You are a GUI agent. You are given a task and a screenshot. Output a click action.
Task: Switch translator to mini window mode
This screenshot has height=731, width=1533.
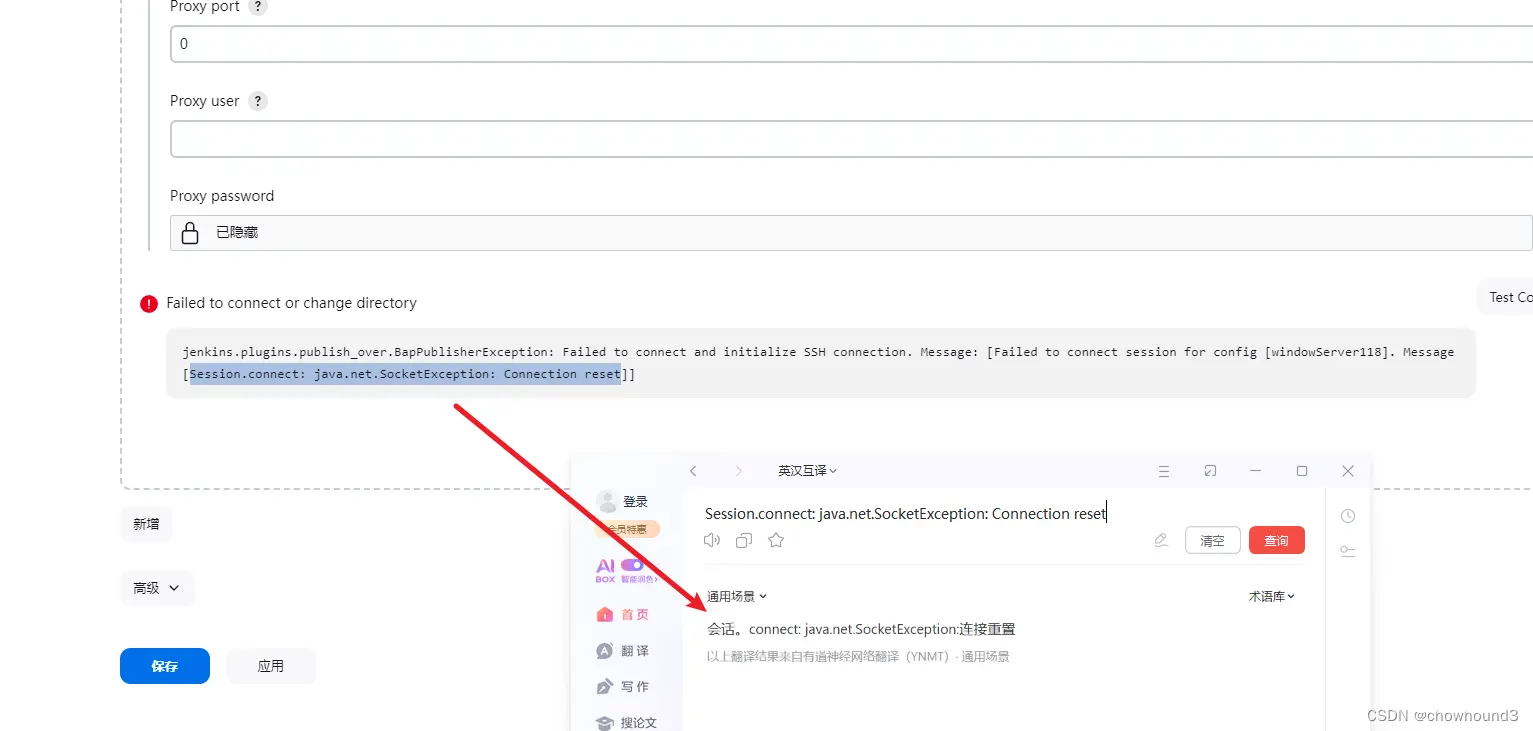1210,471
